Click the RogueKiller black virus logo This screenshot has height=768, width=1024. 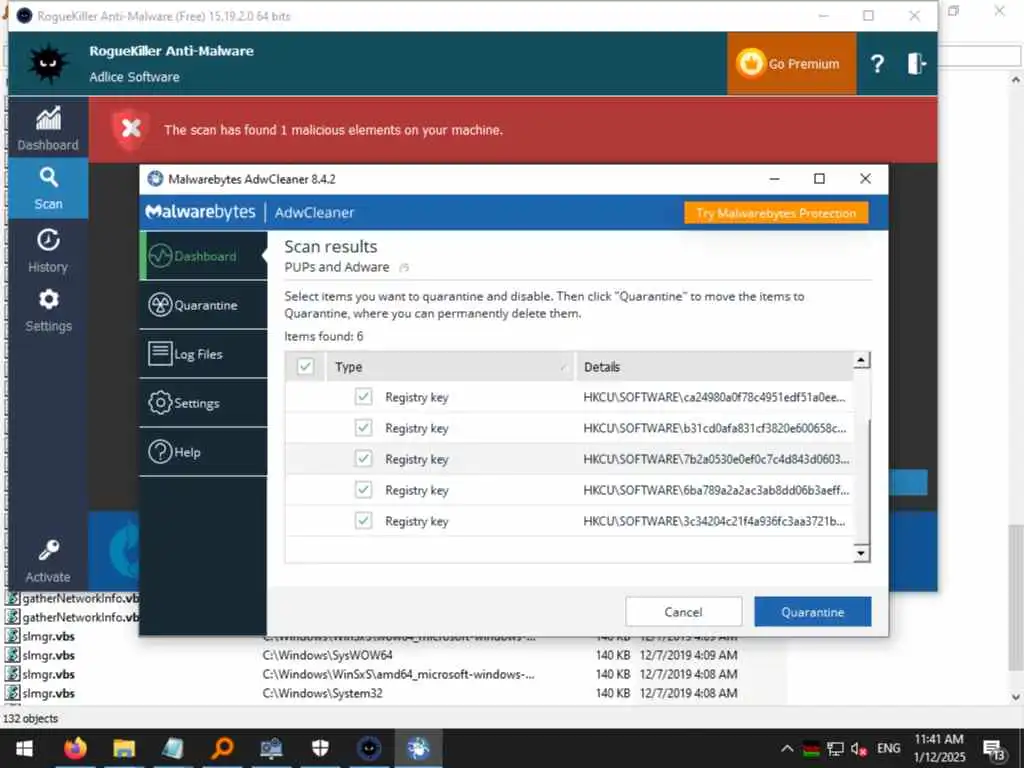pos(48,63)
